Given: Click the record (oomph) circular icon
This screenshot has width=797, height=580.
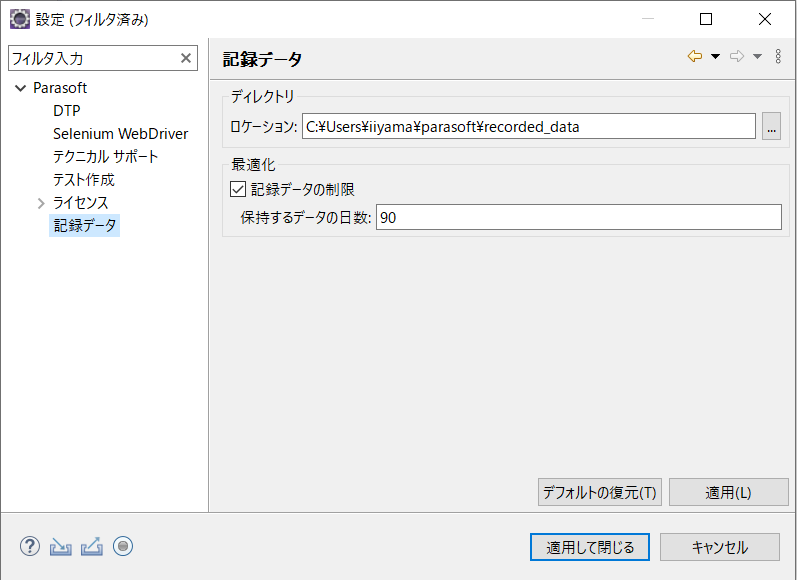Looking at the screenshot, I should (x=123, y=546).
